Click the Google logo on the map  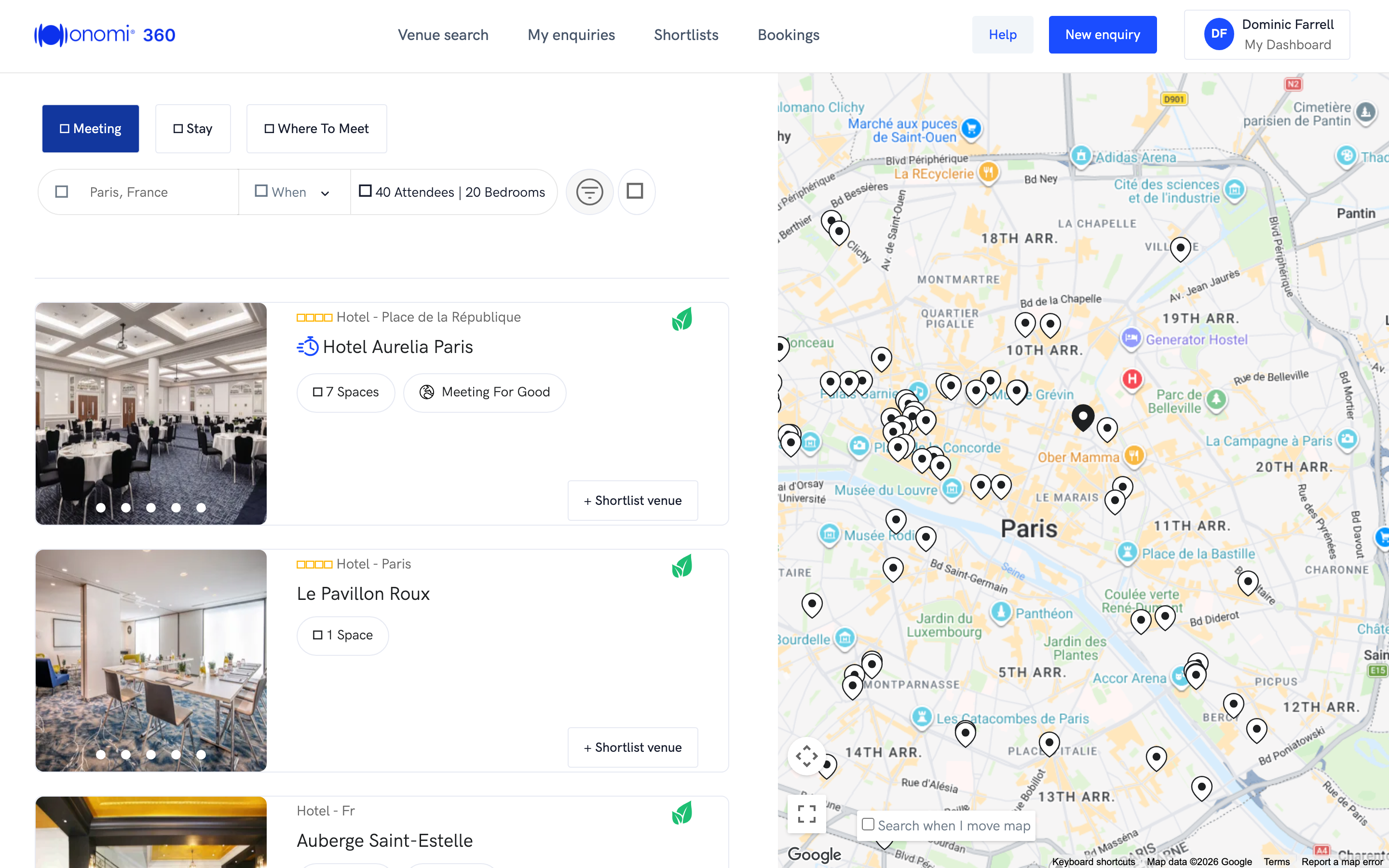point(814,854)
